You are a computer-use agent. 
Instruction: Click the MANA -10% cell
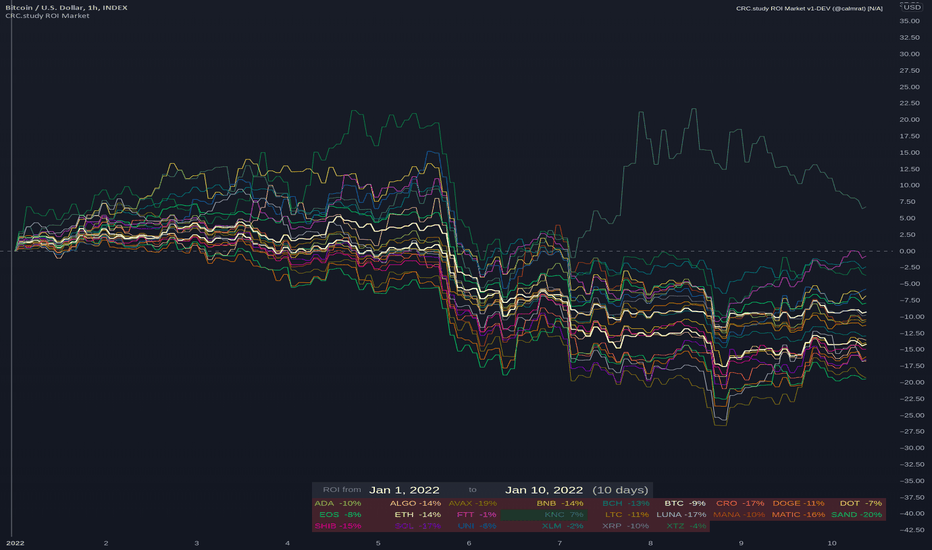[x=739, y=515]
